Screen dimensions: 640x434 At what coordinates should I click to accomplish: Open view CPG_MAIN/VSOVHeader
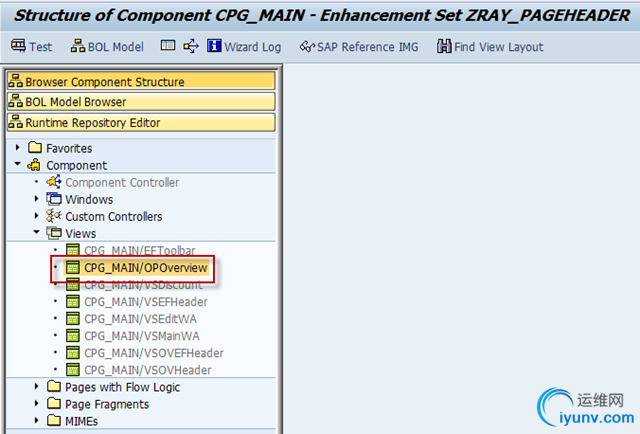[148, 371]
